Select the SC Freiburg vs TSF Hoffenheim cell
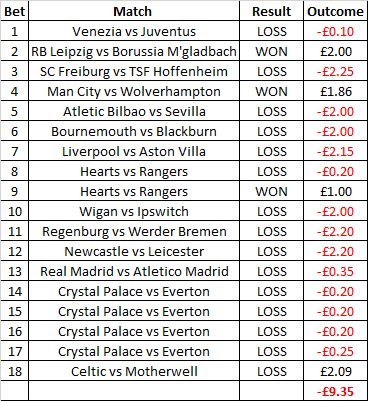The height and width of the screenshot is (401, 368). [134, 71]
